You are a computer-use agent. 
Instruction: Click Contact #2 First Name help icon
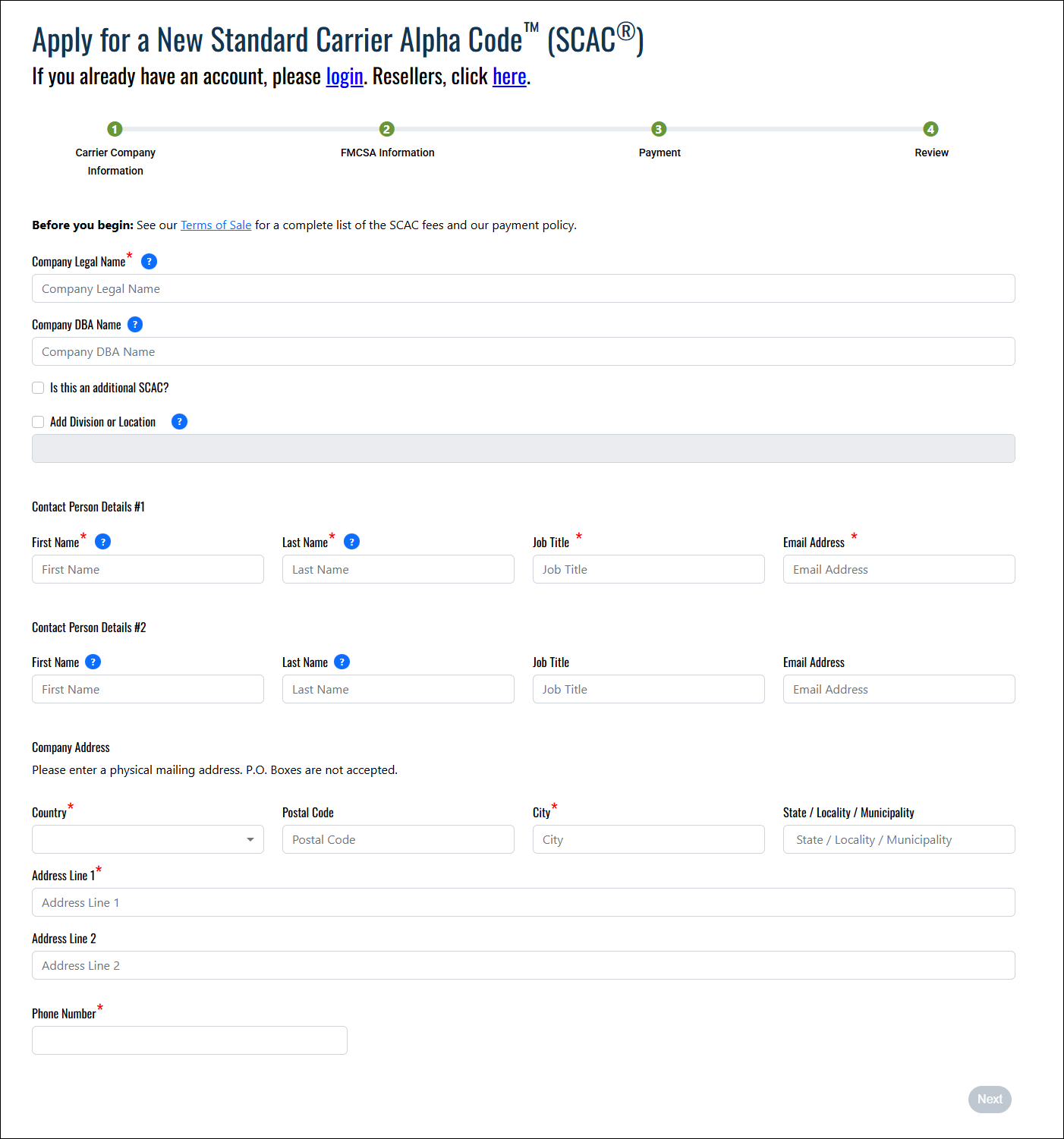(x=93, y=662)
